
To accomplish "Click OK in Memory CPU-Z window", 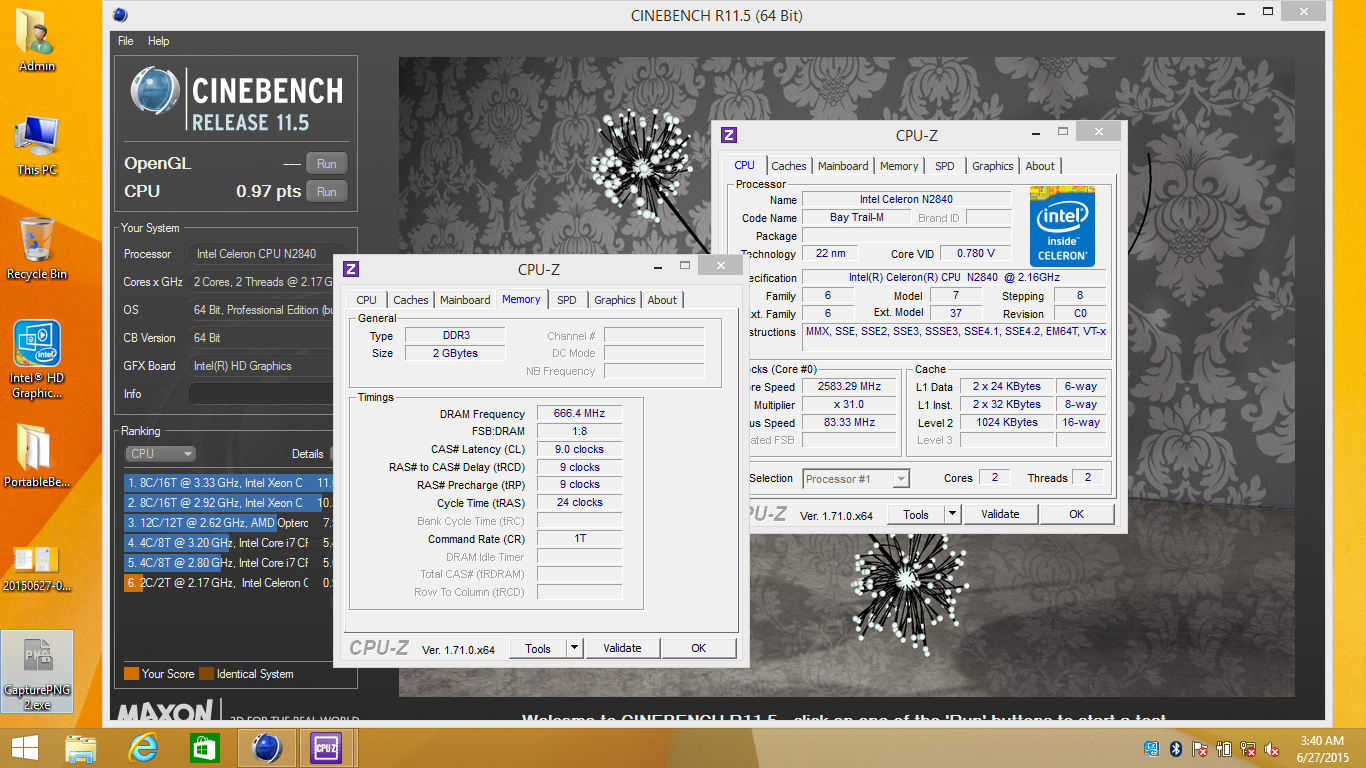I will 699,648.
